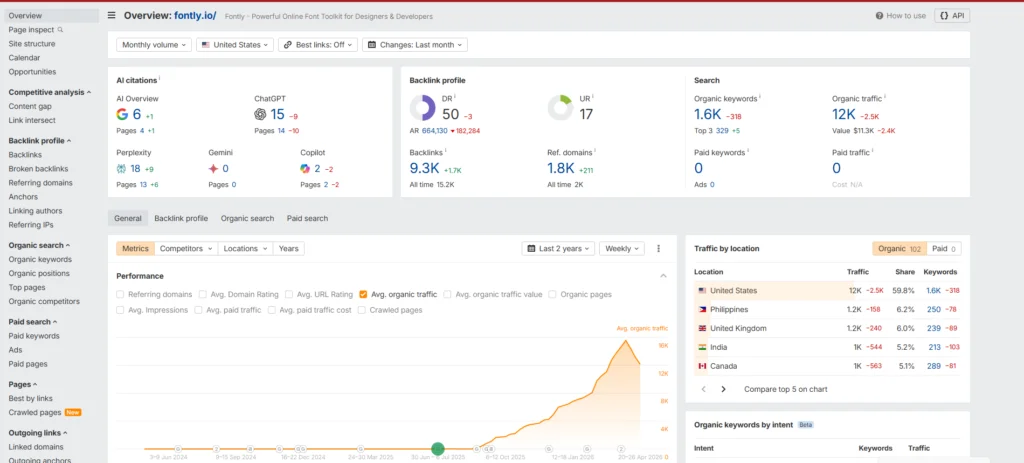Viewport: 1024px width, 463px height.
Task: Open Broken backlinks in sidebar
Action: coord(39,168)
